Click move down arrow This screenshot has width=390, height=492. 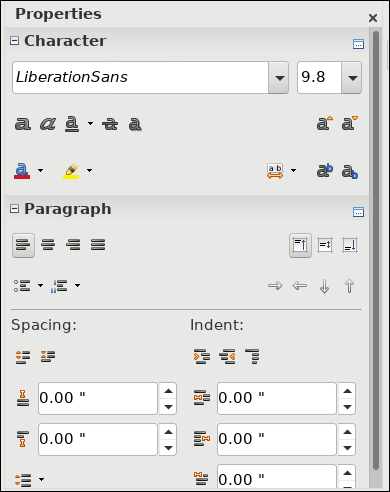pos(325,286)
